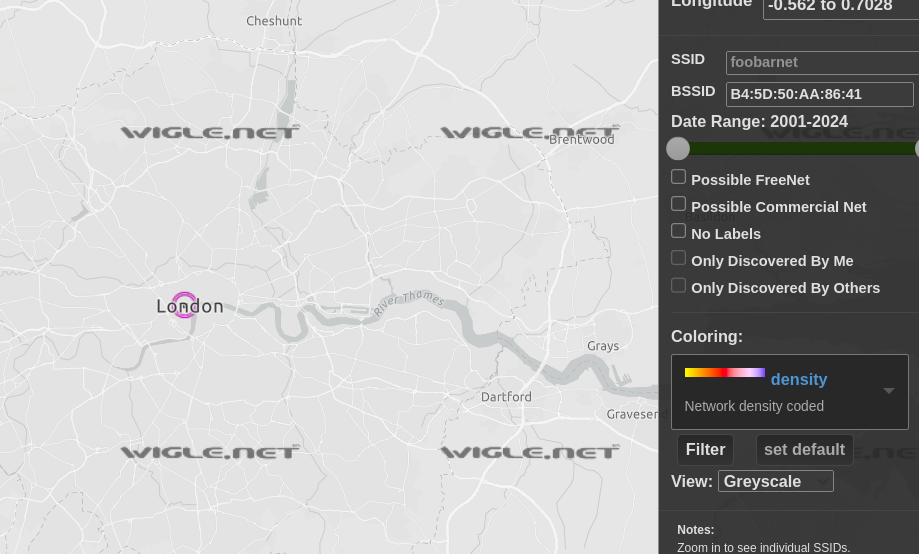The height and width of the screenshot is (554, 919).
Task: Enable the Possible FreeNet checkbox
Action: coord(678,177)
